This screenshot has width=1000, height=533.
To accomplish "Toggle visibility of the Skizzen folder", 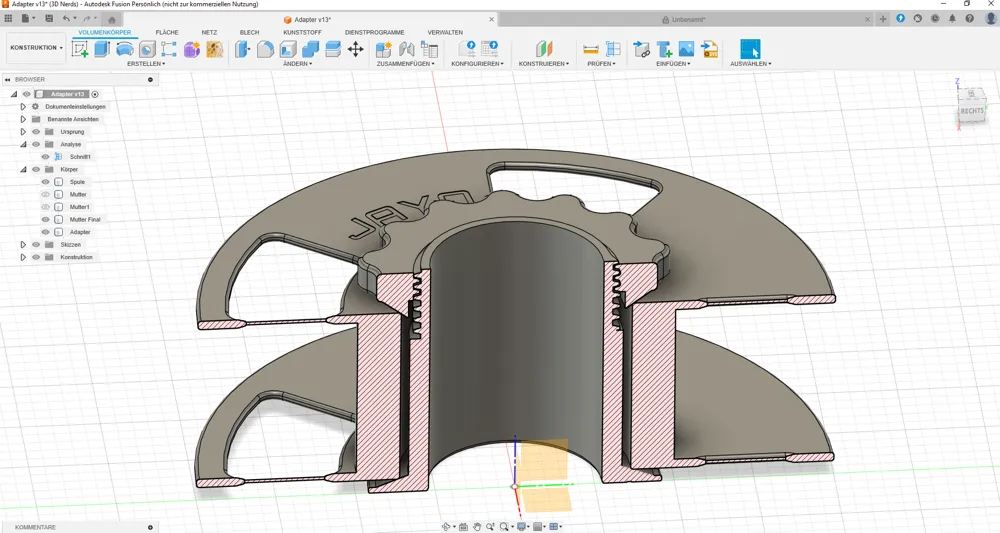I will coord(36,245).
